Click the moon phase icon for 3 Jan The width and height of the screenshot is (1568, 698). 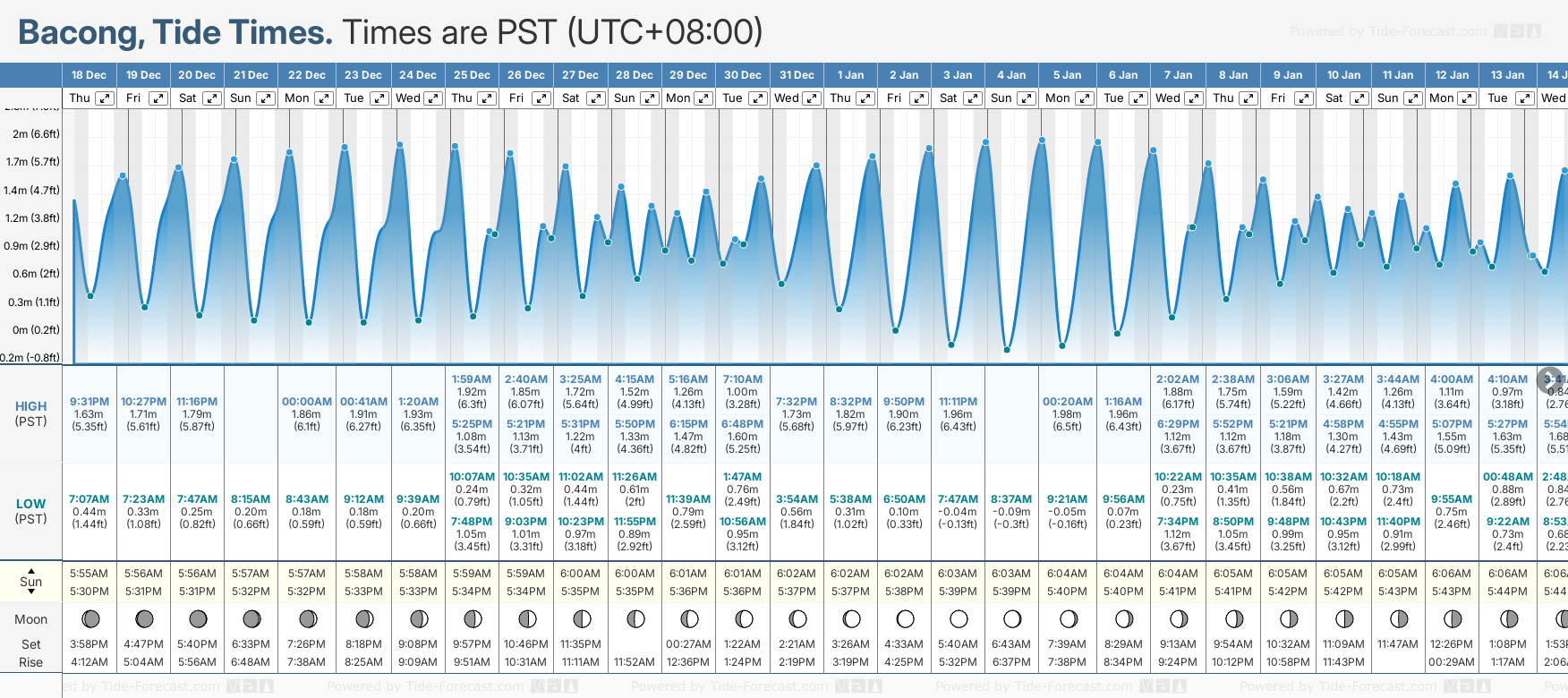coord(959,618)
